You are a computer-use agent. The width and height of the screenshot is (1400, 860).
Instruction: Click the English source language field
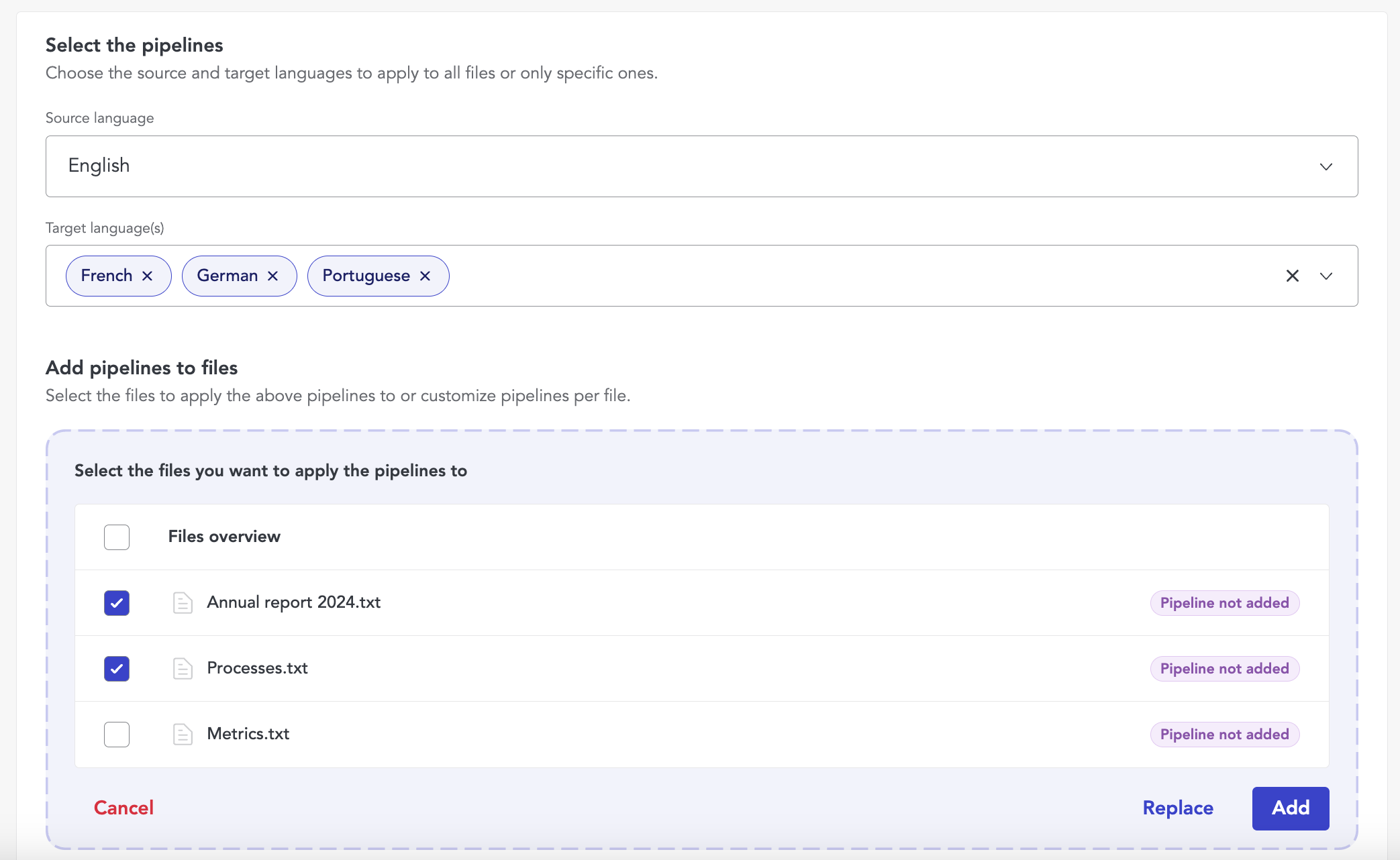[701, 166]
